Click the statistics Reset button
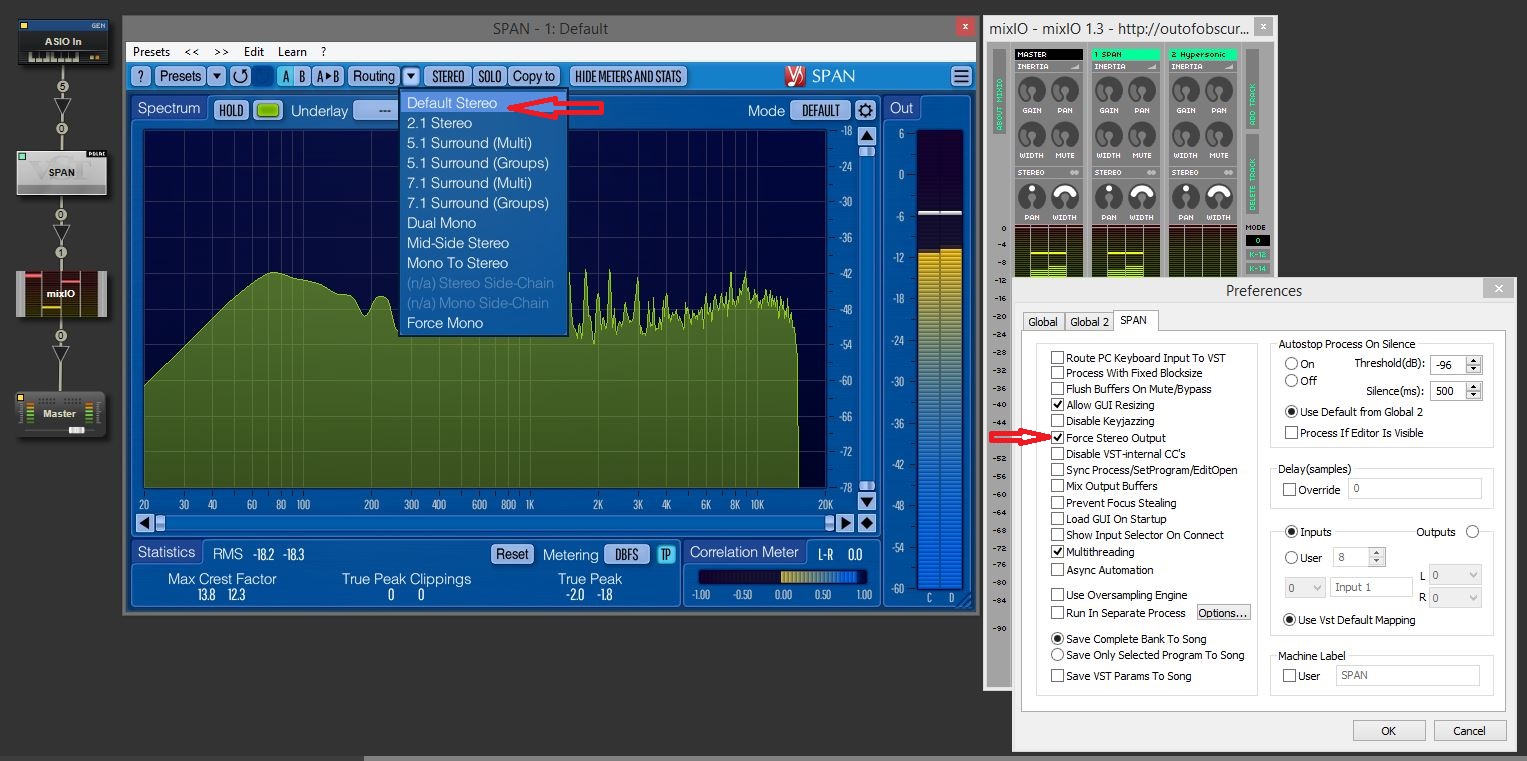Screen dimensions: 1527x761 [512, 554]
